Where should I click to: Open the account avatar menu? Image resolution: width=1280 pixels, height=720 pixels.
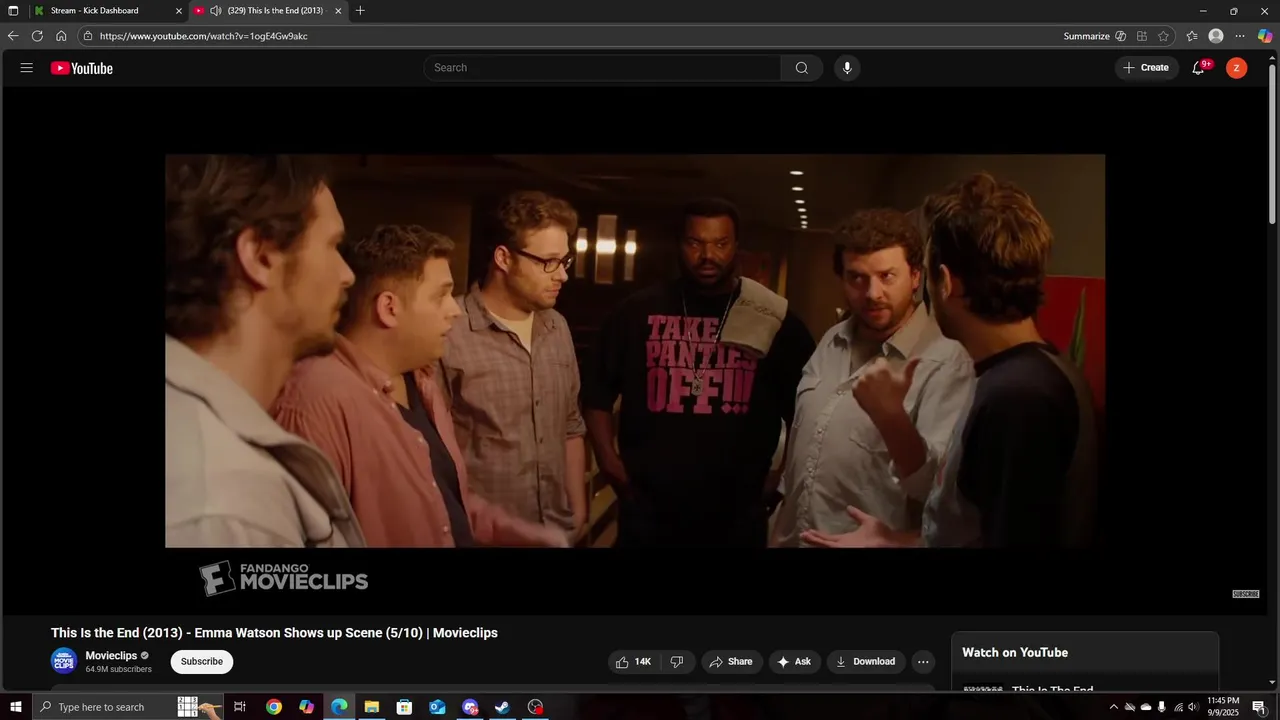click(1237, 68)
